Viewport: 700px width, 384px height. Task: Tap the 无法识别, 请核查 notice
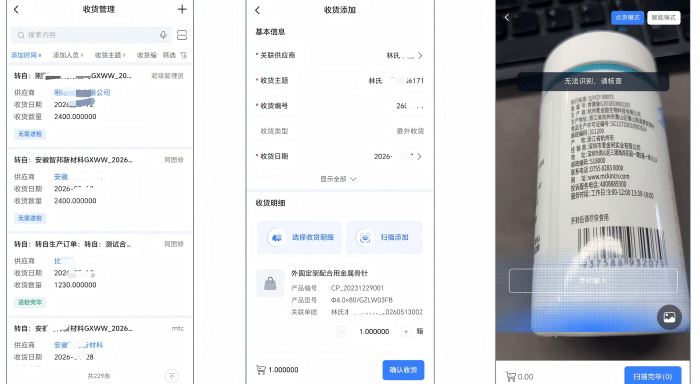point(593,81)
